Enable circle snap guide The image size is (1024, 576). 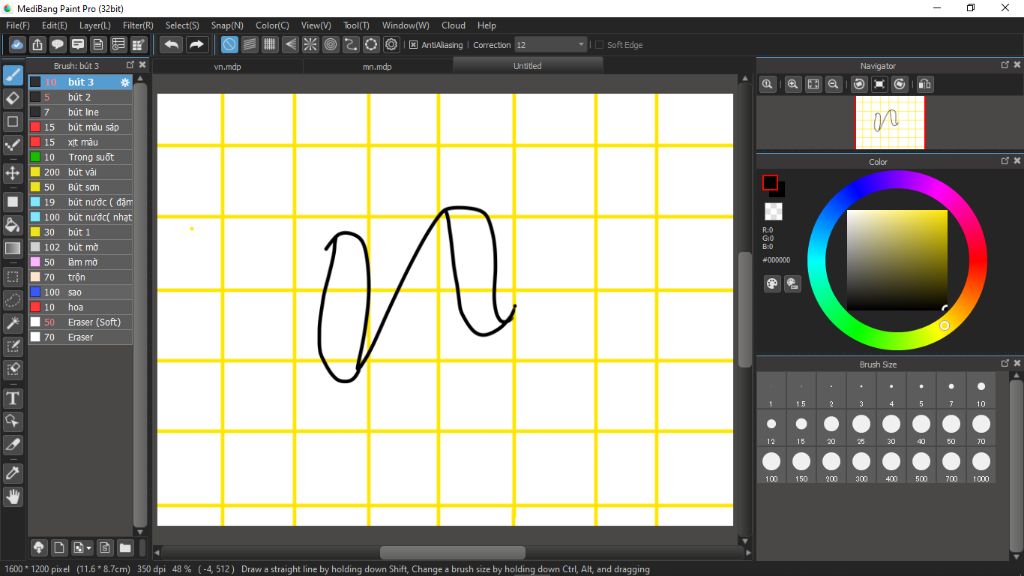pos(330,44)
